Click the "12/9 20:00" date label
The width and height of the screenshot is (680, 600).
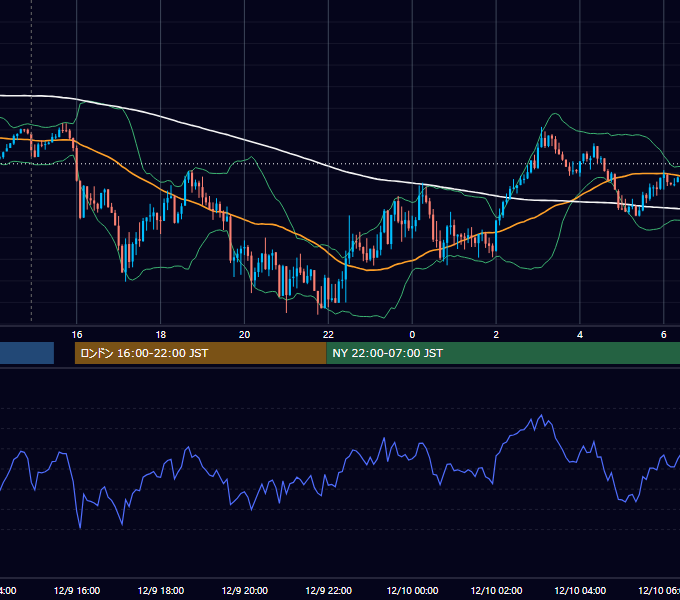245,590
